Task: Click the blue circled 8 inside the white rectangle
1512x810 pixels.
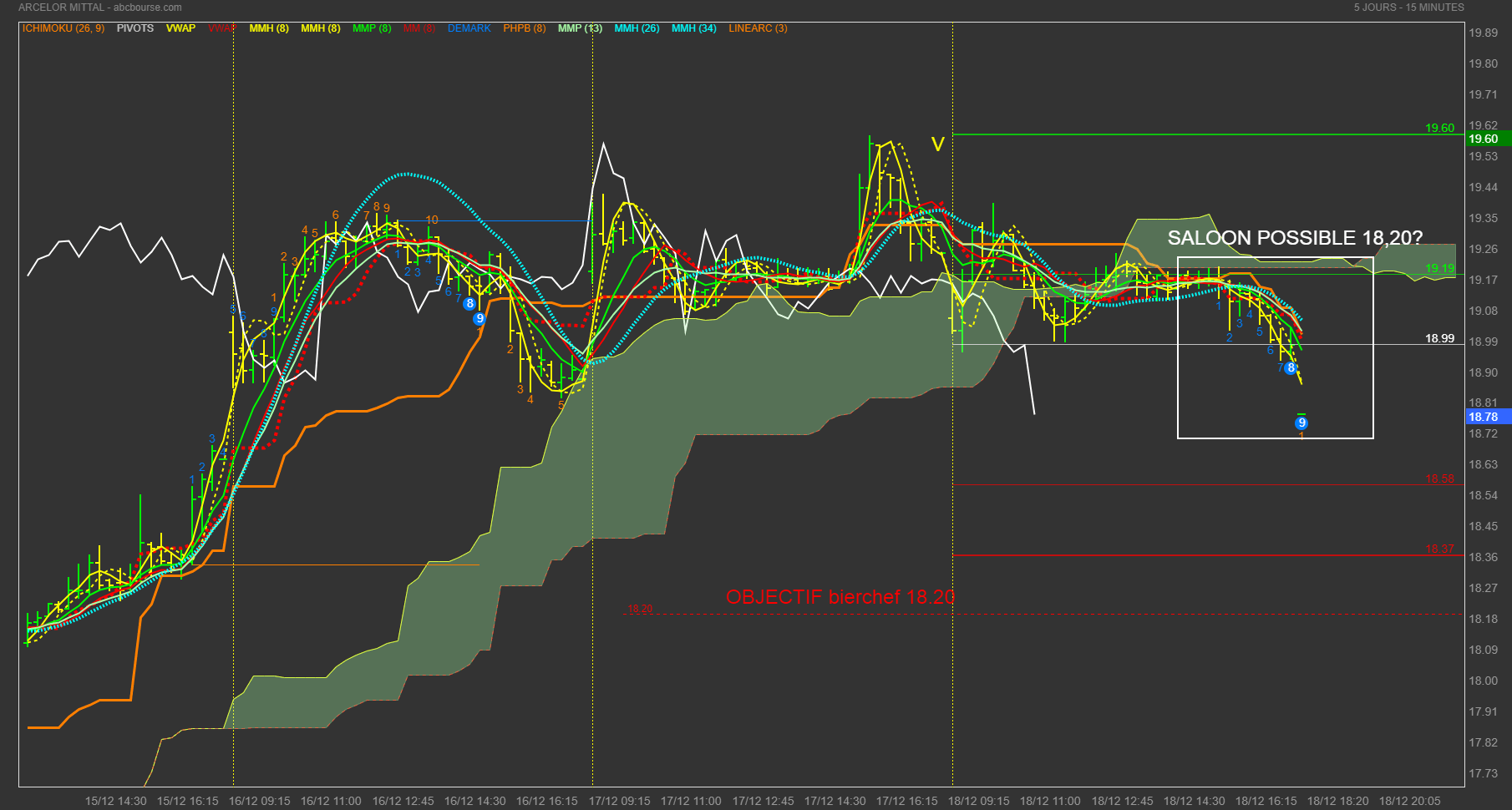Action: (1291, 368)
